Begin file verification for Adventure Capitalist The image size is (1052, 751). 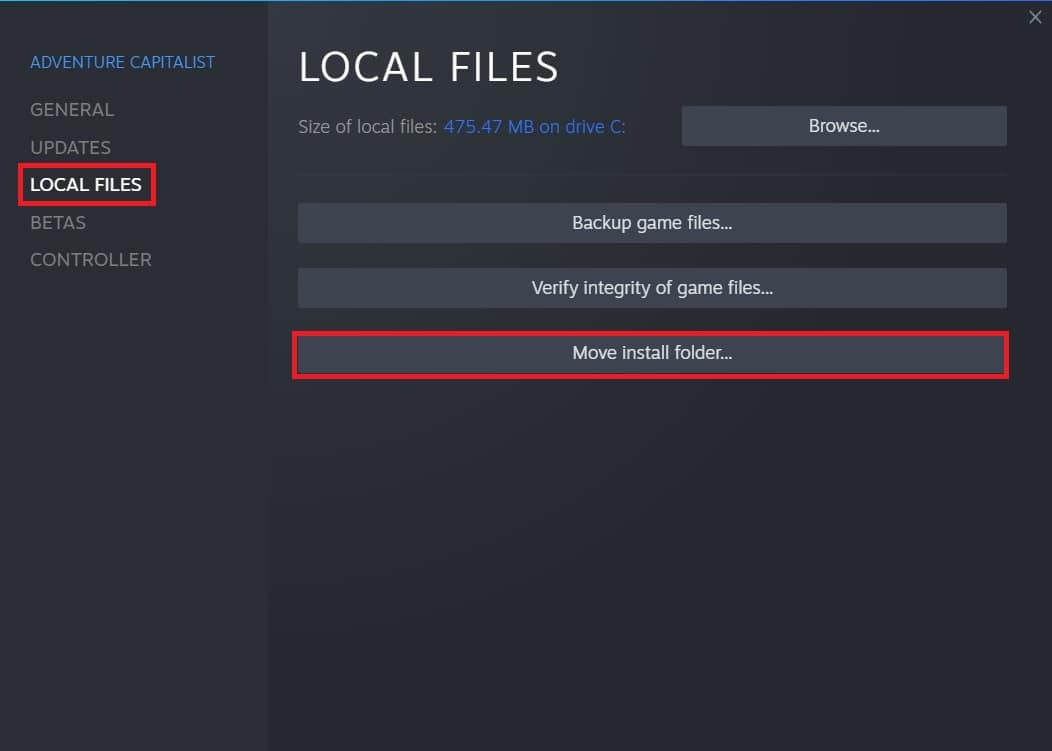(651, 287)
